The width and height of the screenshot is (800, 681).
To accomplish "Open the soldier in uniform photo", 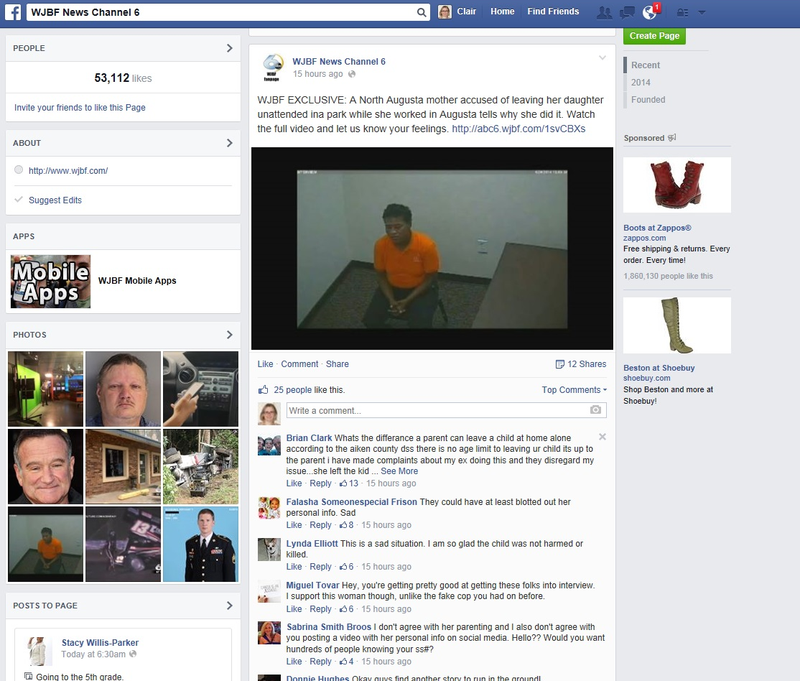I will coord(201,544).
